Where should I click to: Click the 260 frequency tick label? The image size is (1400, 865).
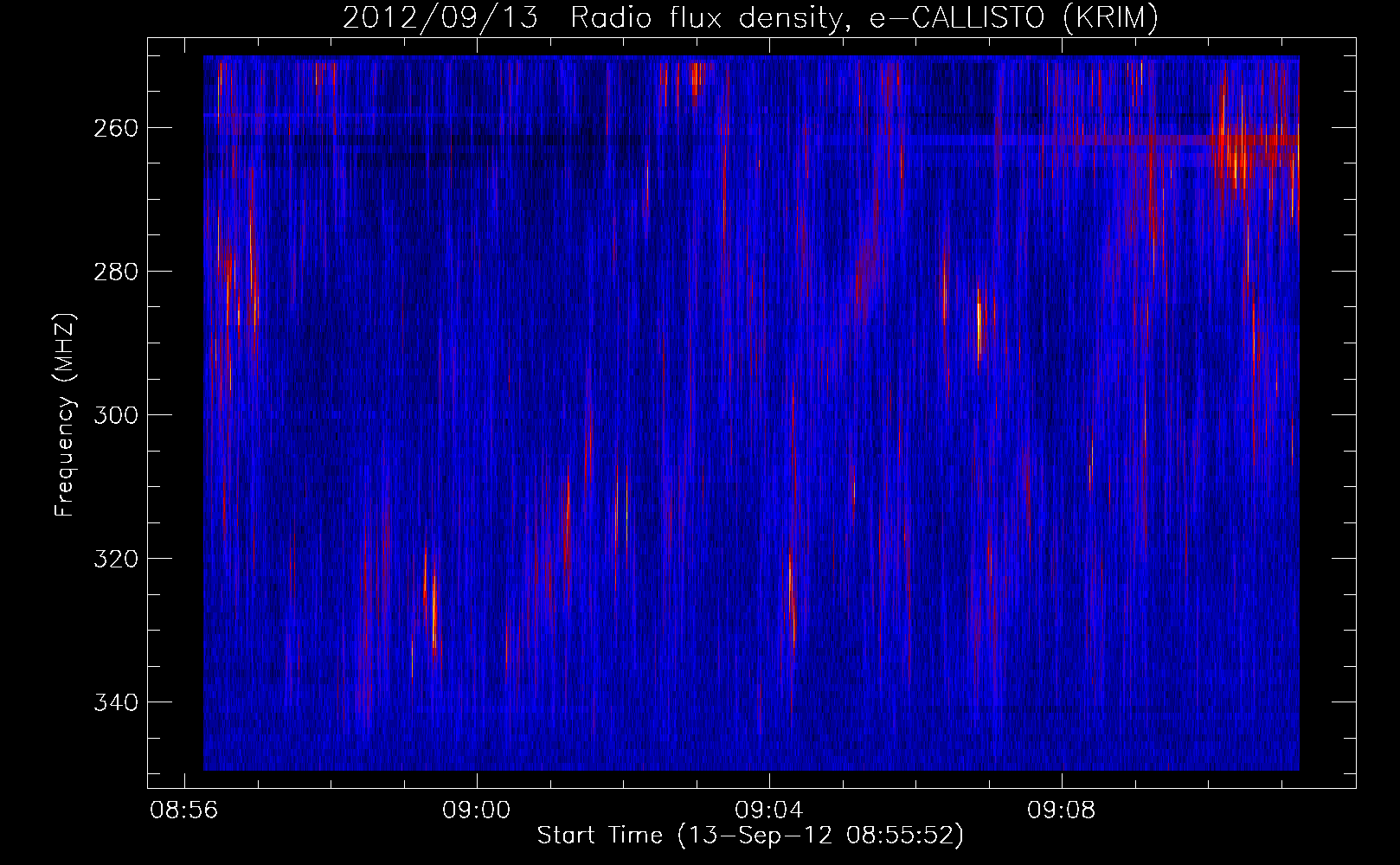116,128
